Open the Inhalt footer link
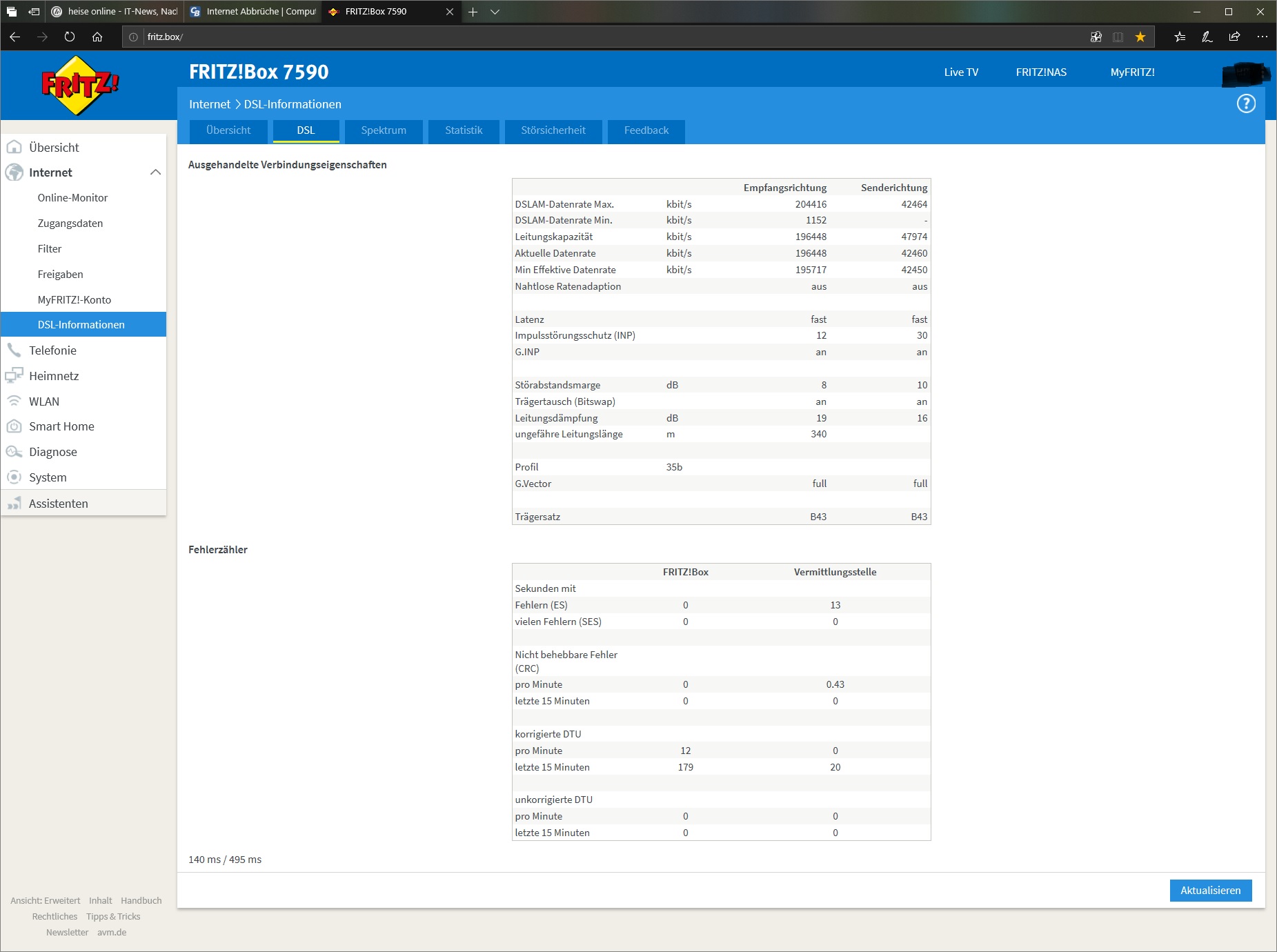Screen dimensions: 1277x952 coord(100,900)
